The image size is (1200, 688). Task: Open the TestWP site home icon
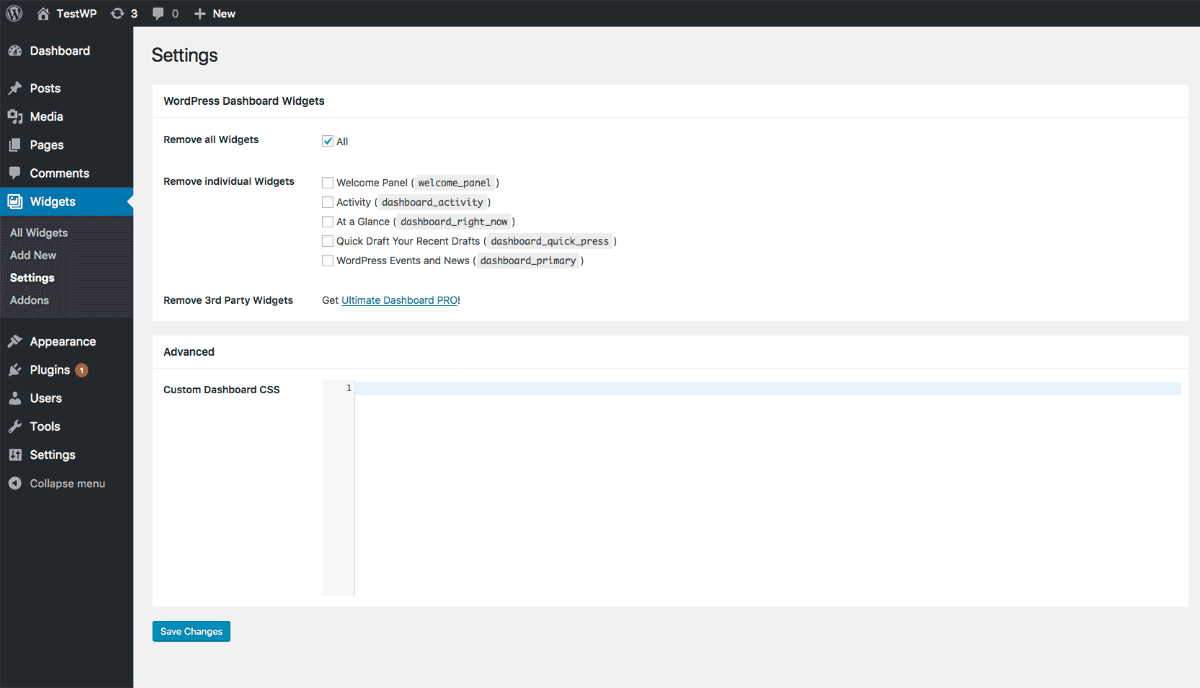click(43, 14)
